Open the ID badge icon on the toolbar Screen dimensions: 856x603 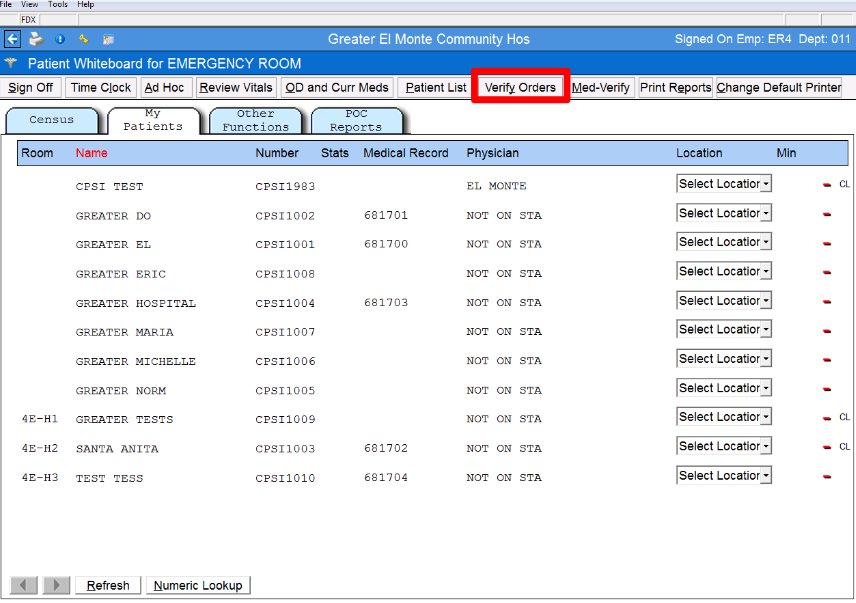108,38
